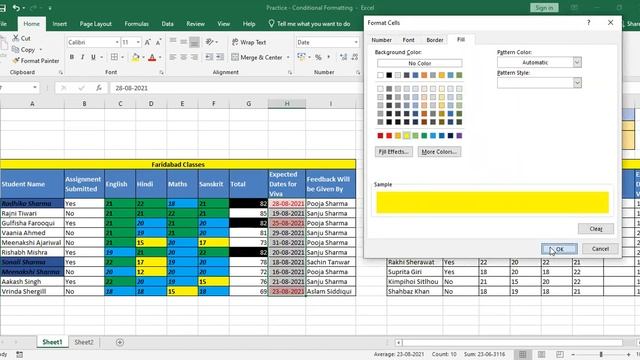This screenshot has height=360, width=640.
Task: Switch to Page Layout view icon
Action: [541, 354]
